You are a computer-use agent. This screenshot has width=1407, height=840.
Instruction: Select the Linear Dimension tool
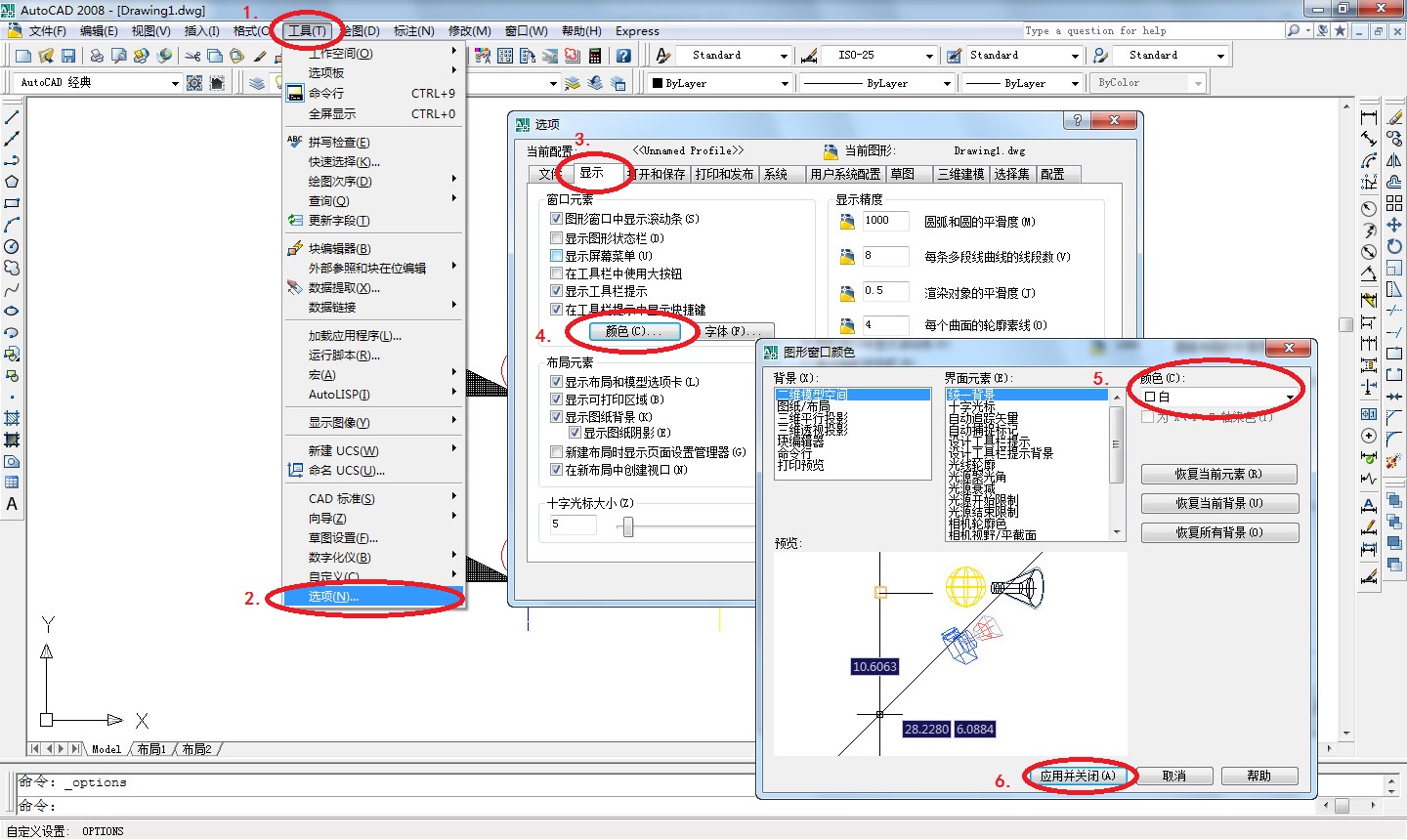[1369, 117]
